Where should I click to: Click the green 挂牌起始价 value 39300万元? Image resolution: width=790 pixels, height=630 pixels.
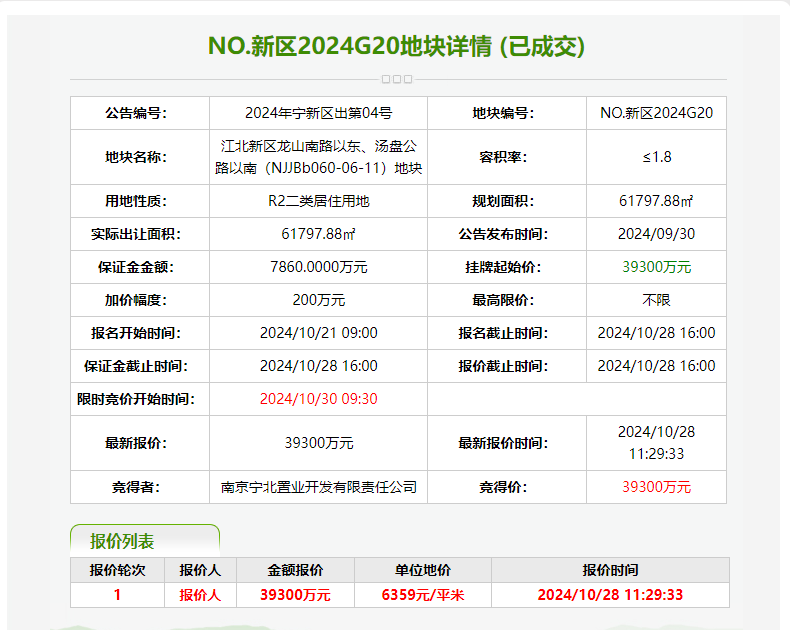coord(656,267)
